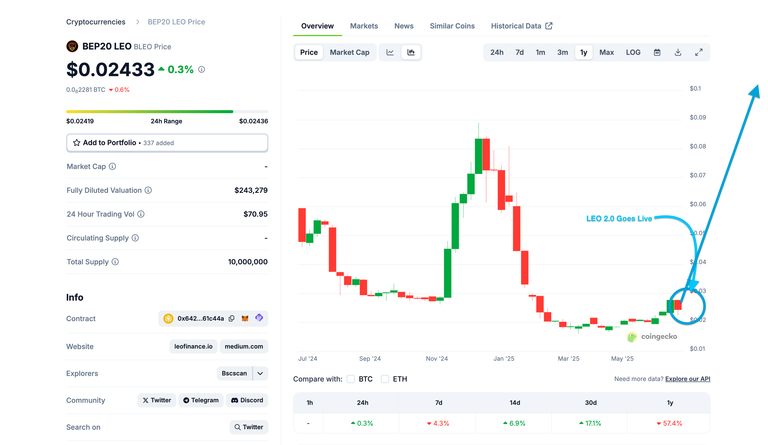Select the 24h time range

tap(497, 52)
